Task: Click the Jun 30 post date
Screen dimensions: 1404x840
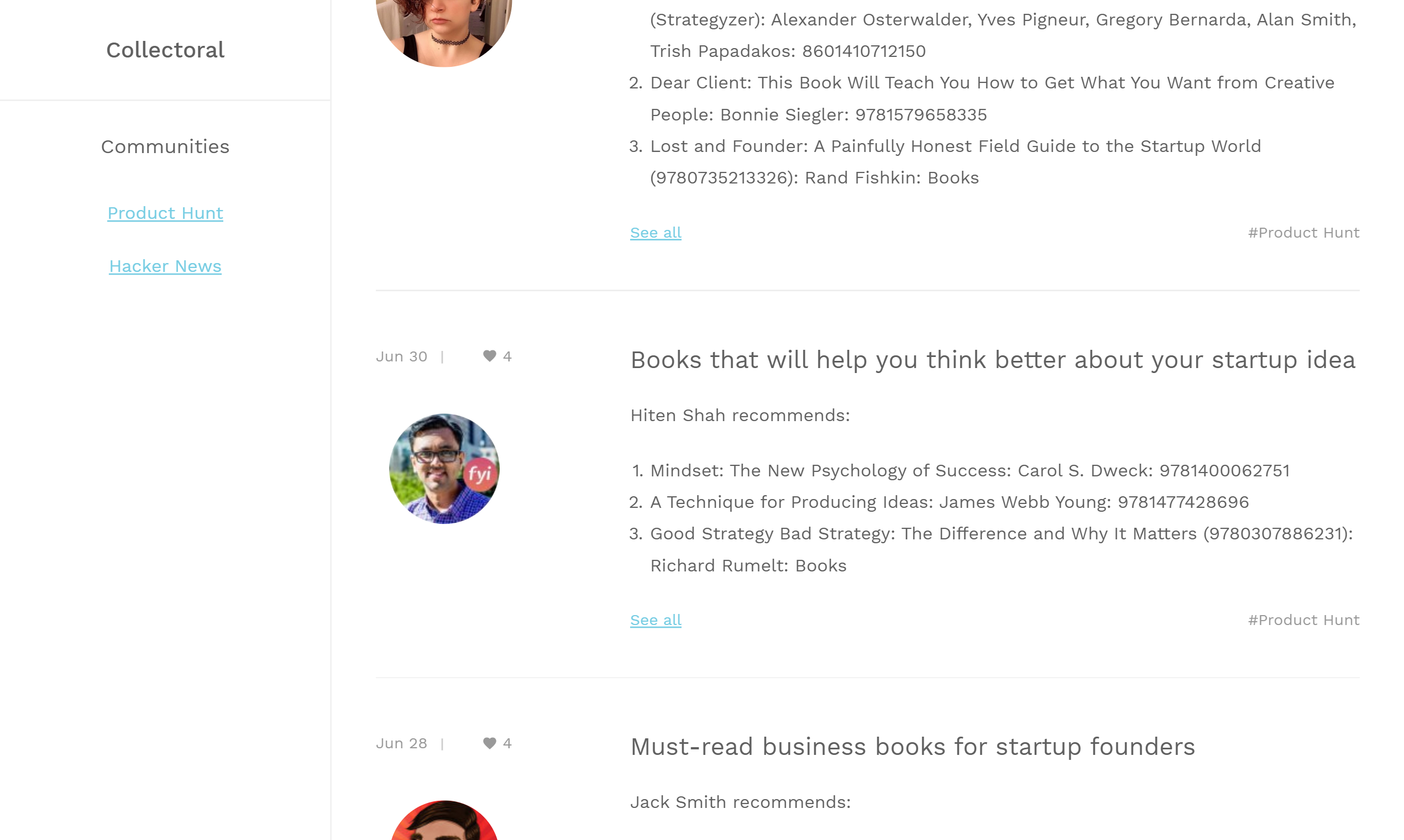Action: pyautogui.click(x=401, y=357)
